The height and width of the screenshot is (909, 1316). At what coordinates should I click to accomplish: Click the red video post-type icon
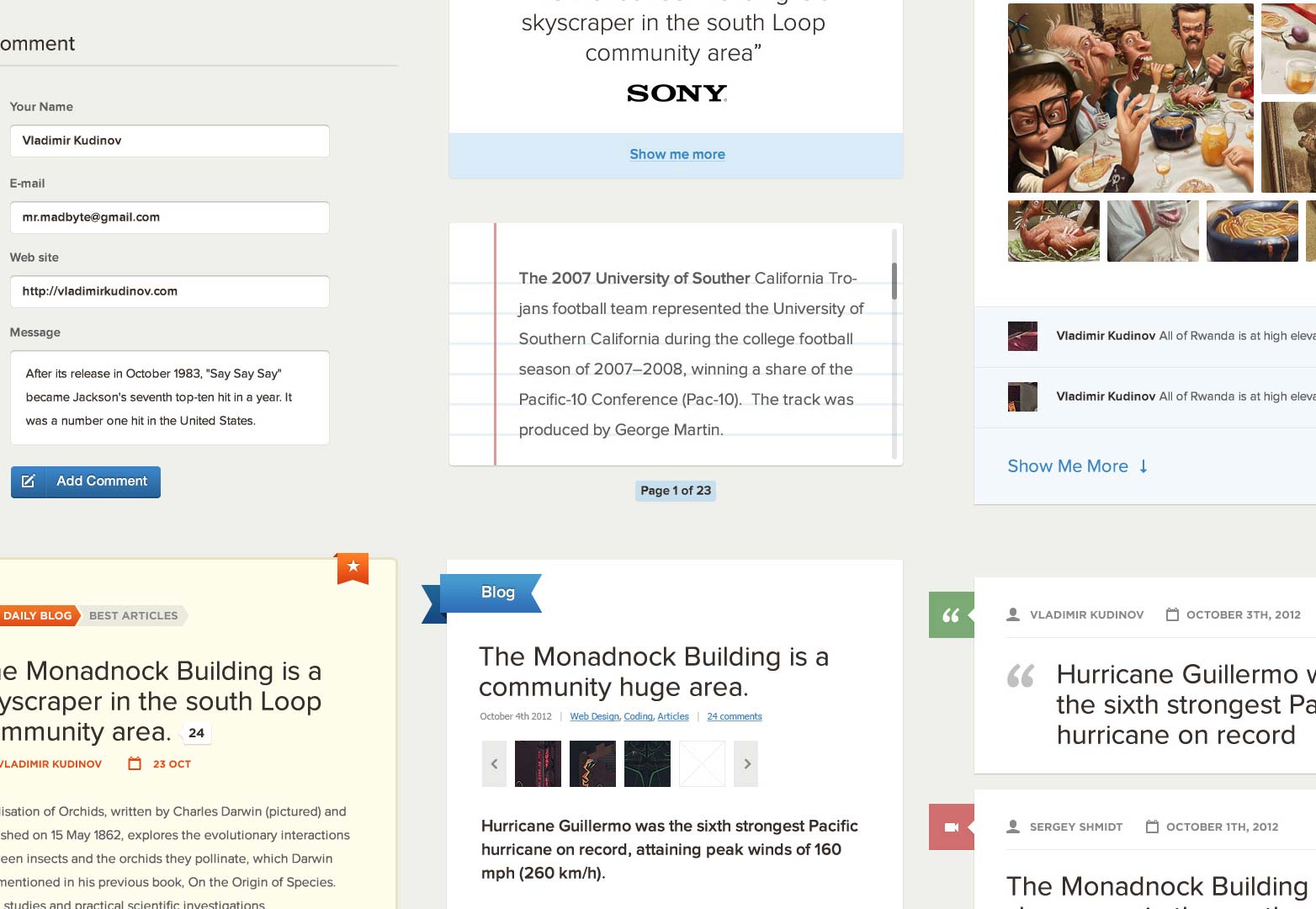click(x=952, y=827)
